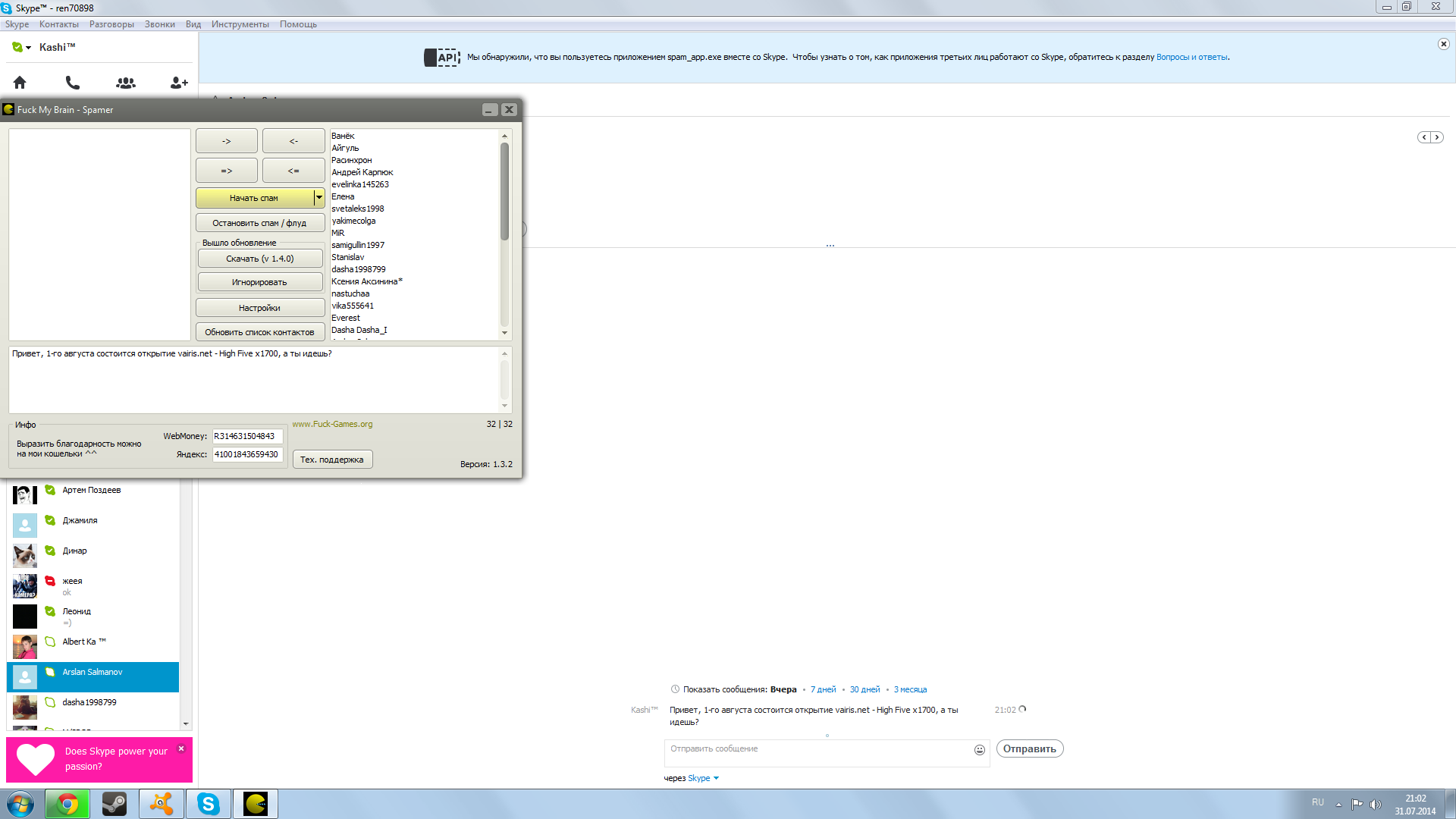Open Skype Home icon
Viewport: 1456px width, 819px height.
(20, 82)
